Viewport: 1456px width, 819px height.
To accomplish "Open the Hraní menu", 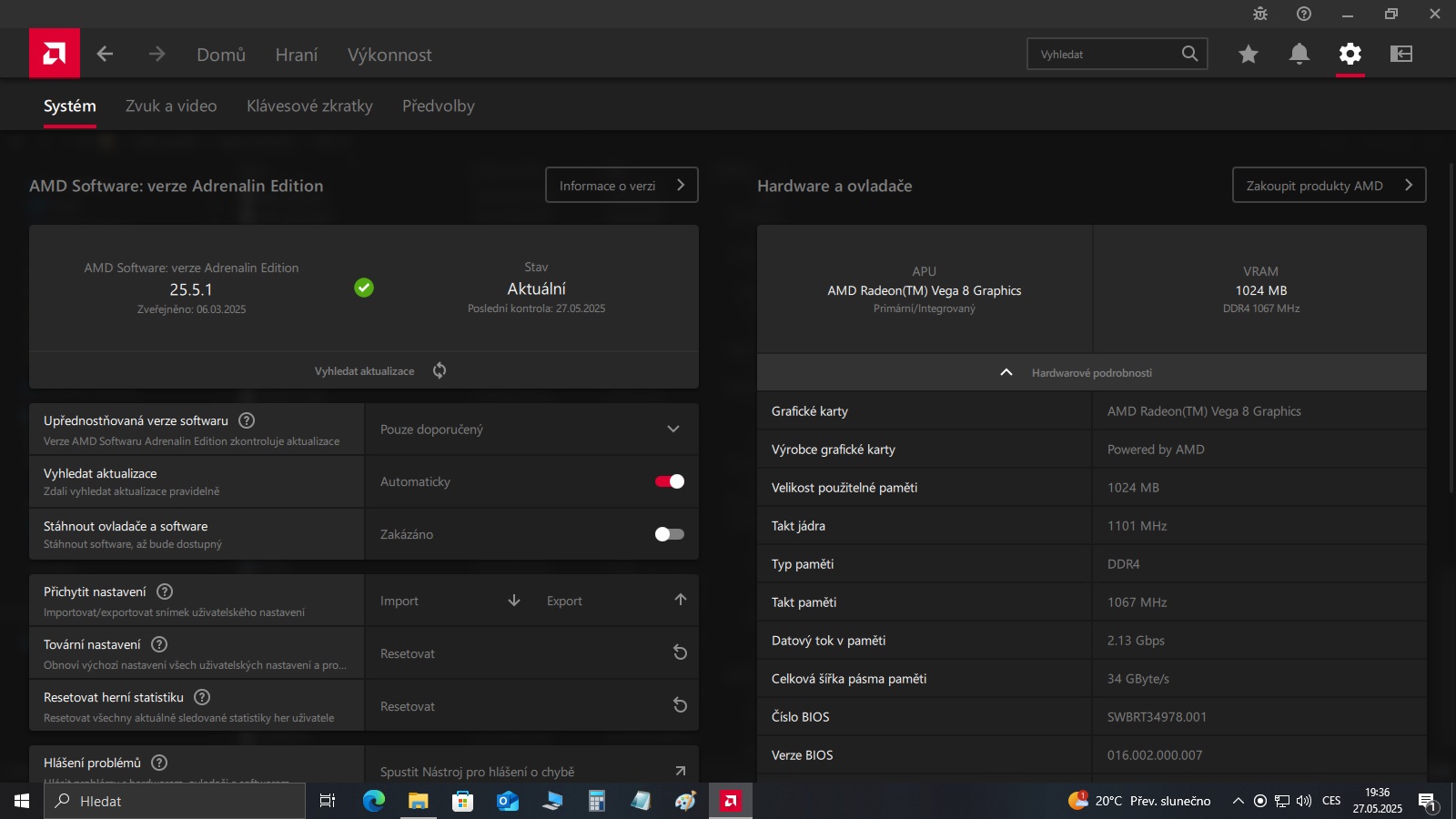I will click(x=297, y=55).
